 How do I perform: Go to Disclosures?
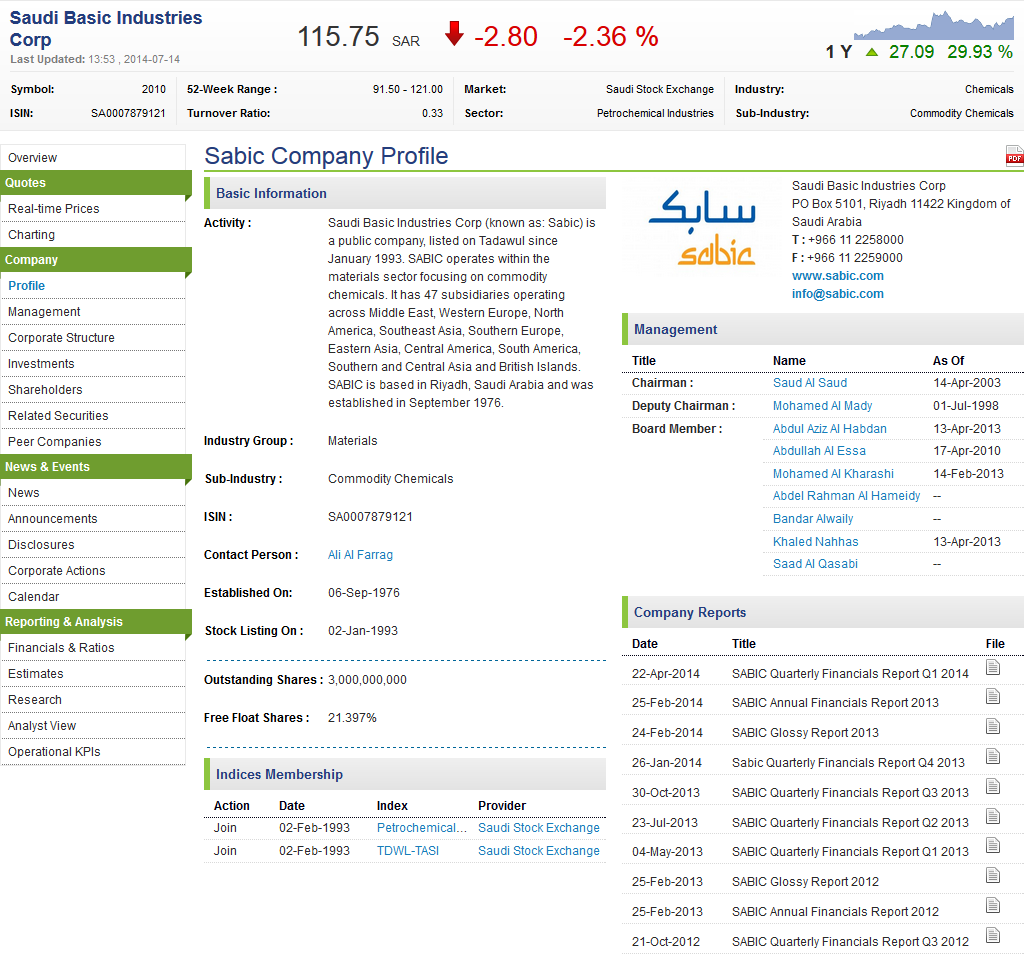(x=93, y=545)
